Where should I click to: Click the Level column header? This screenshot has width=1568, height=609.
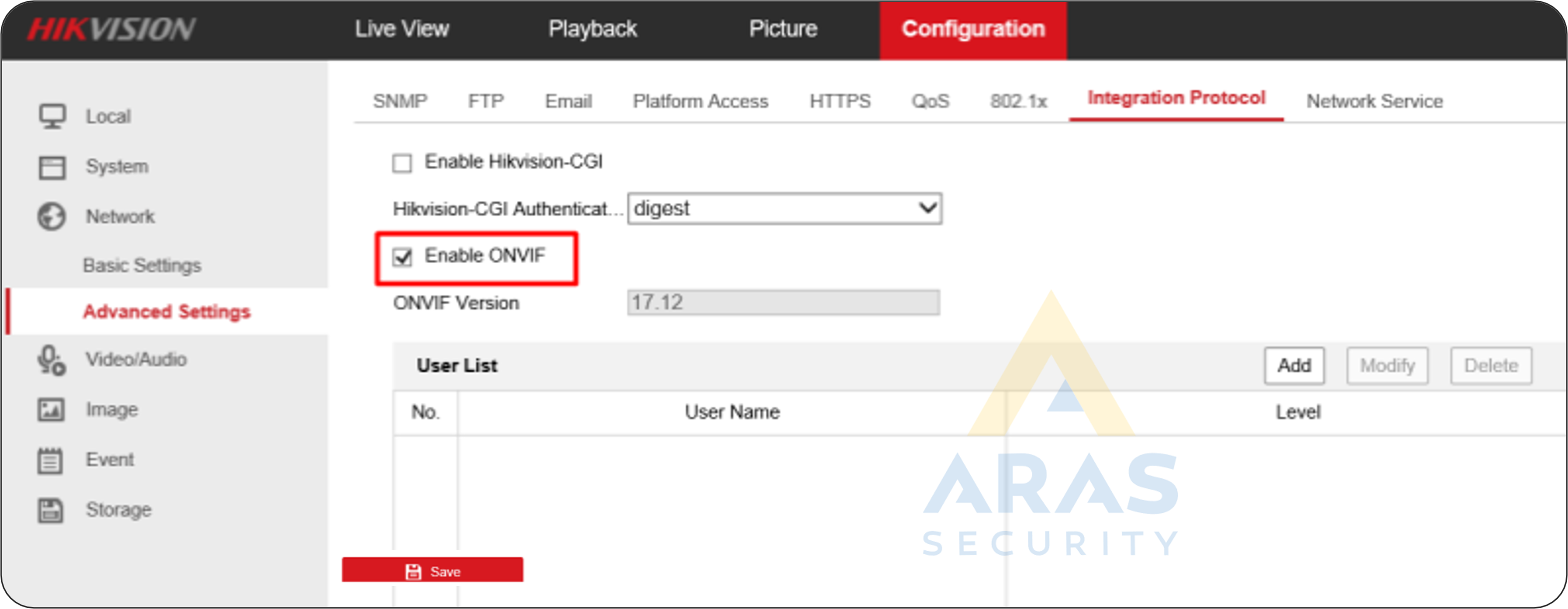tap(1298, 413)
